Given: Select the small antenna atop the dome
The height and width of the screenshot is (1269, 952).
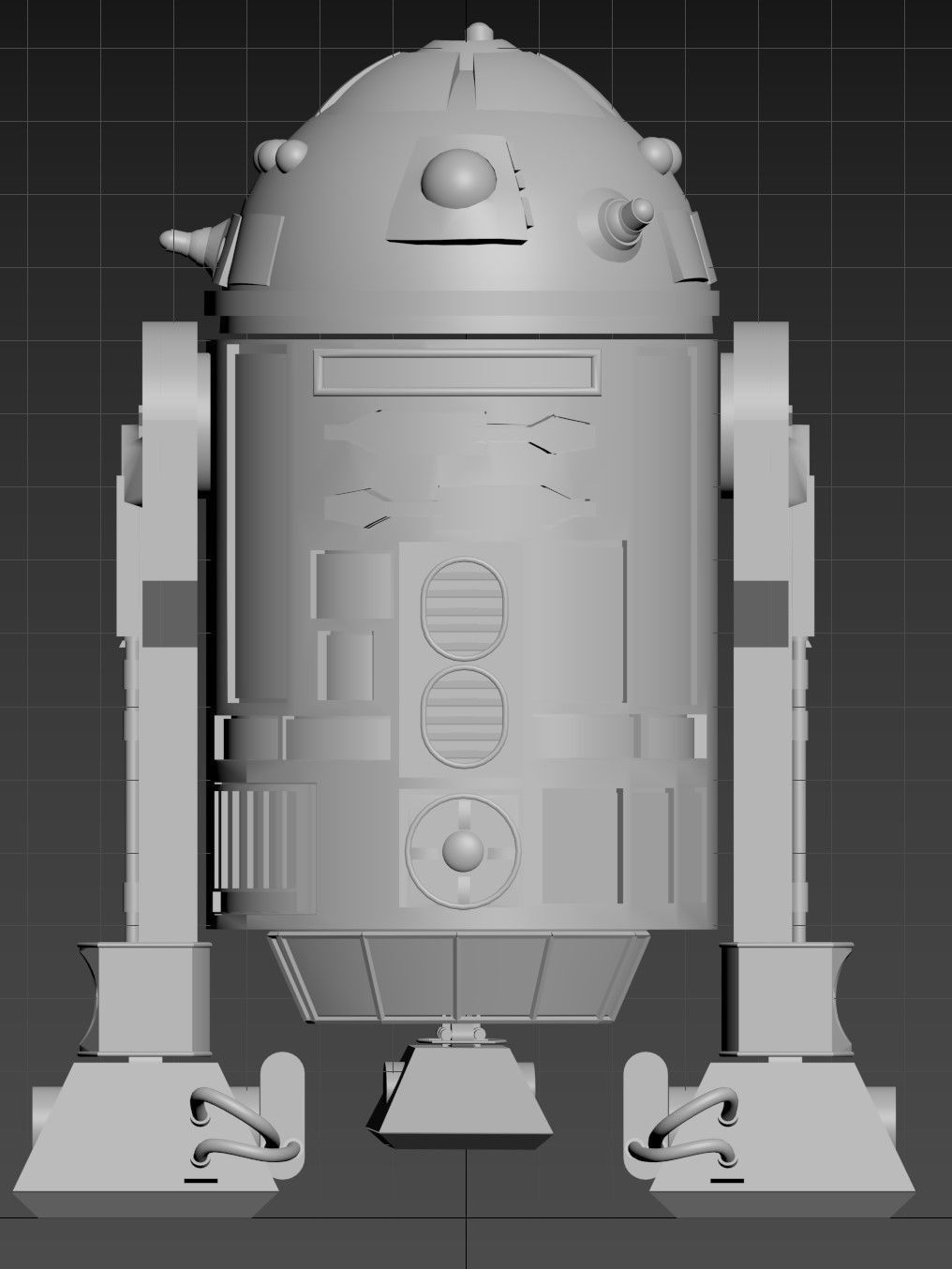Looking at the screenshot, I should point(479,33).
